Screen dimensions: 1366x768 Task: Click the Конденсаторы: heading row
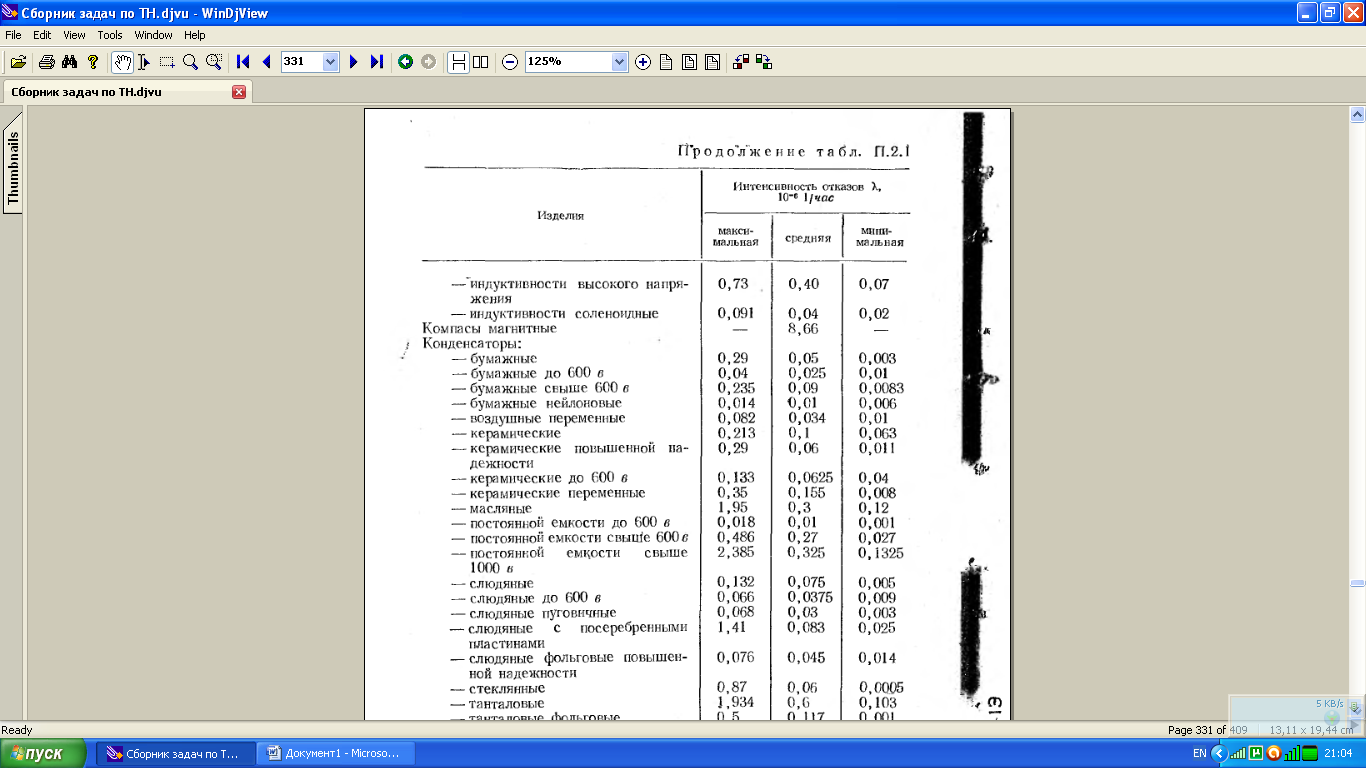click(474, 343)
